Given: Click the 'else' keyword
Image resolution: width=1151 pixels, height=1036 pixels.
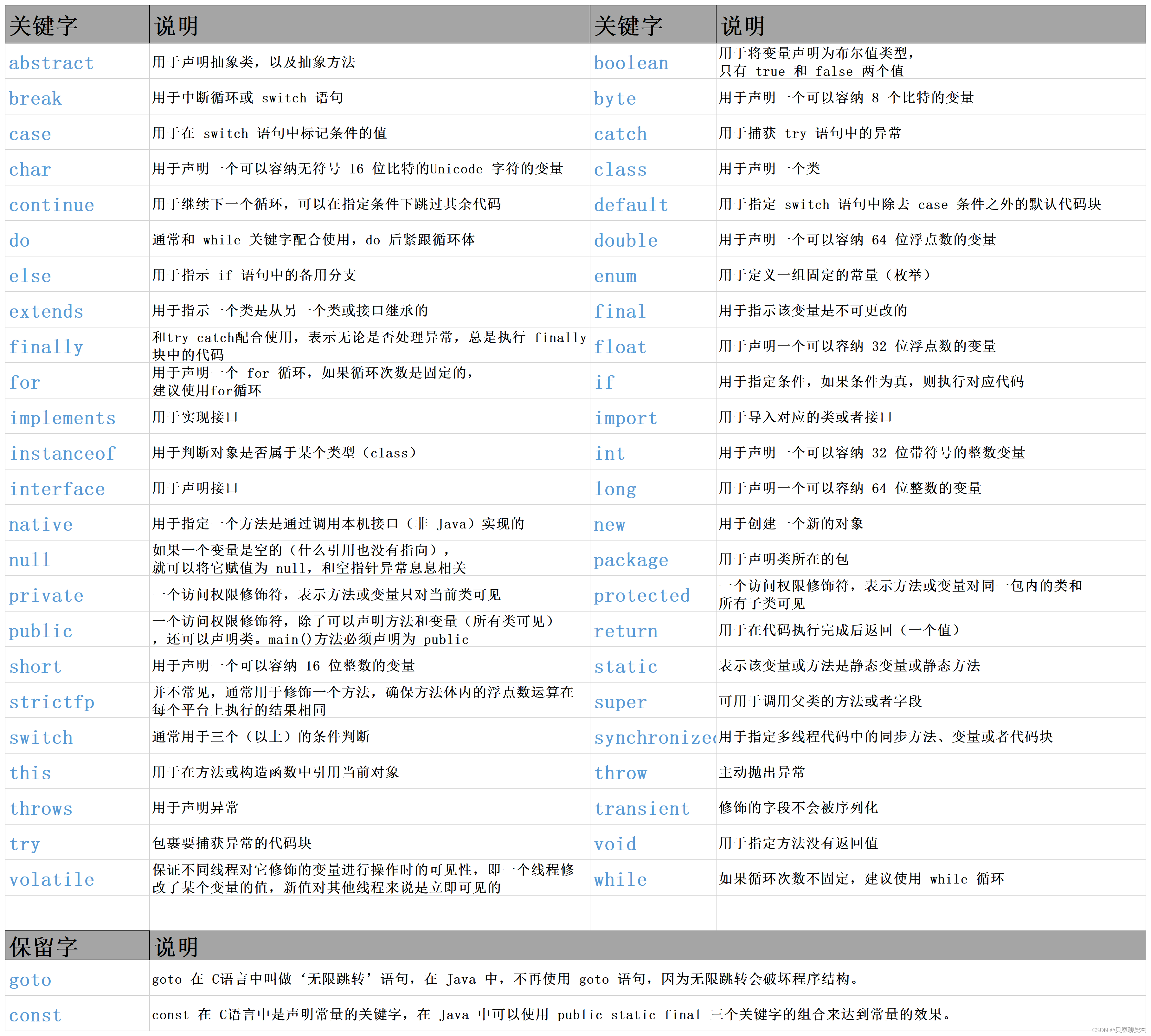Looking at the screenshot, I should [x=30, y=275].
